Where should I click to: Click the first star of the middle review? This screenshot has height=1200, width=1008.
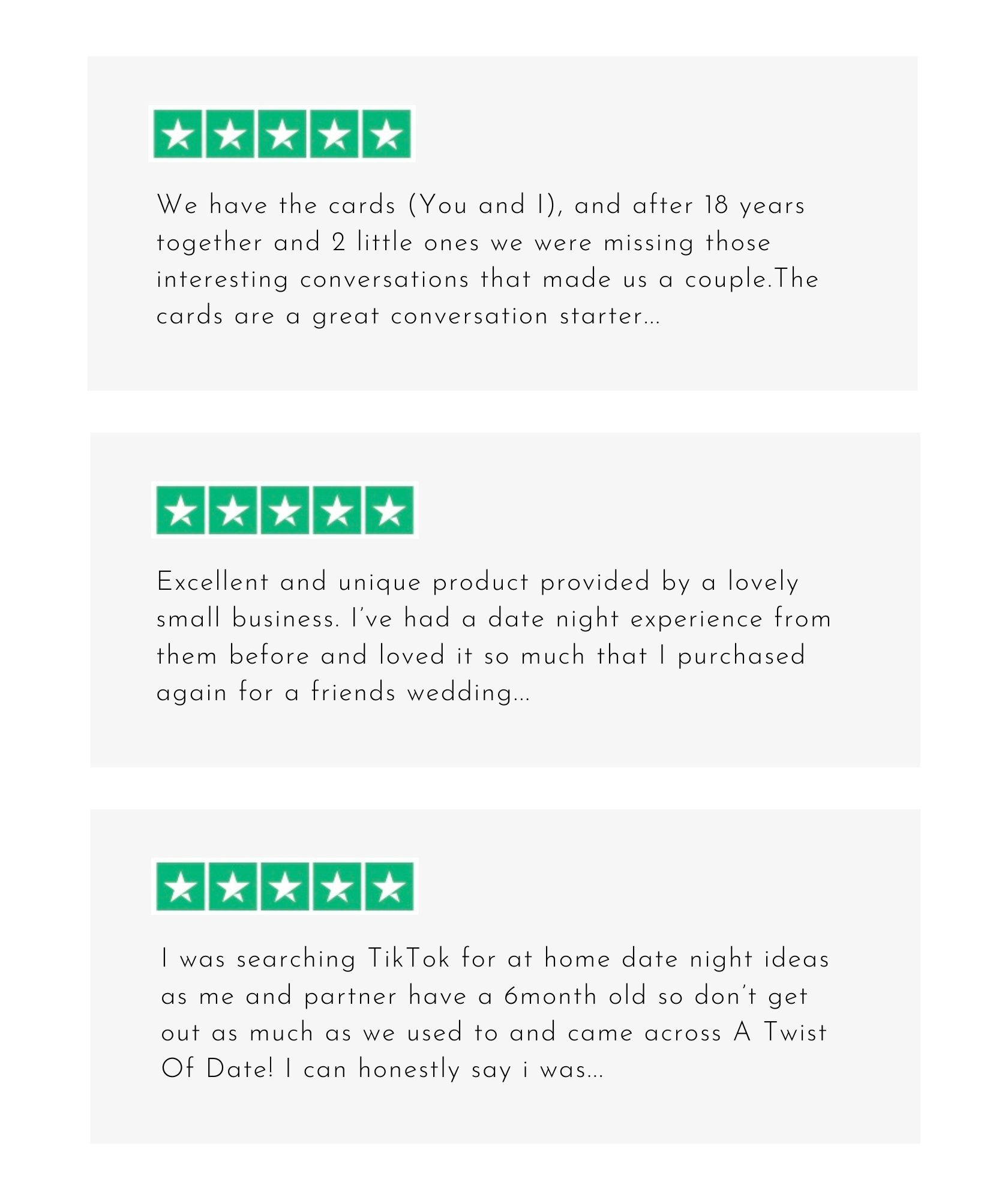click(181, 510)
